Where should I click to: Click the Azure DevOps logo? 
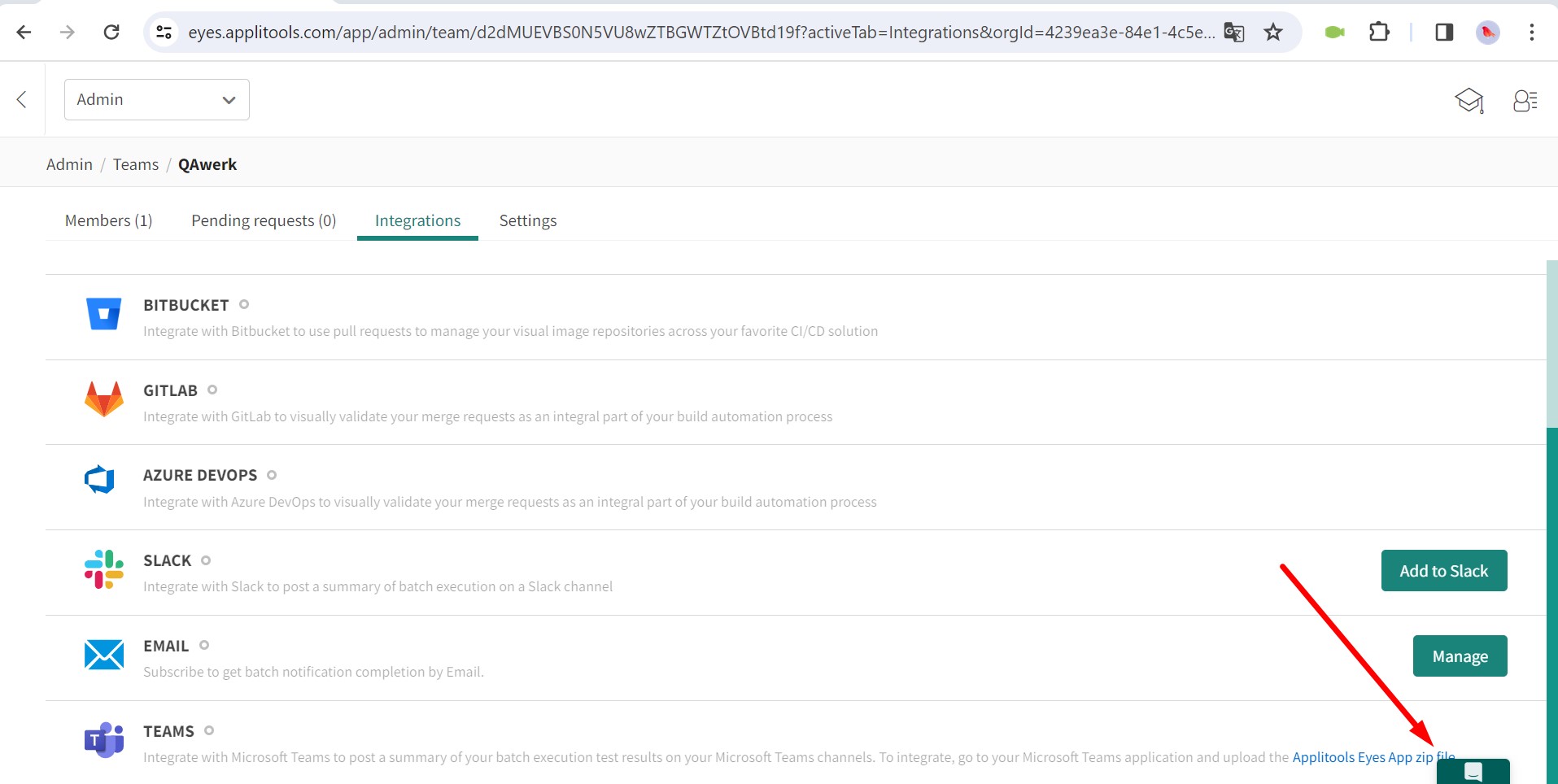[100, 480]
